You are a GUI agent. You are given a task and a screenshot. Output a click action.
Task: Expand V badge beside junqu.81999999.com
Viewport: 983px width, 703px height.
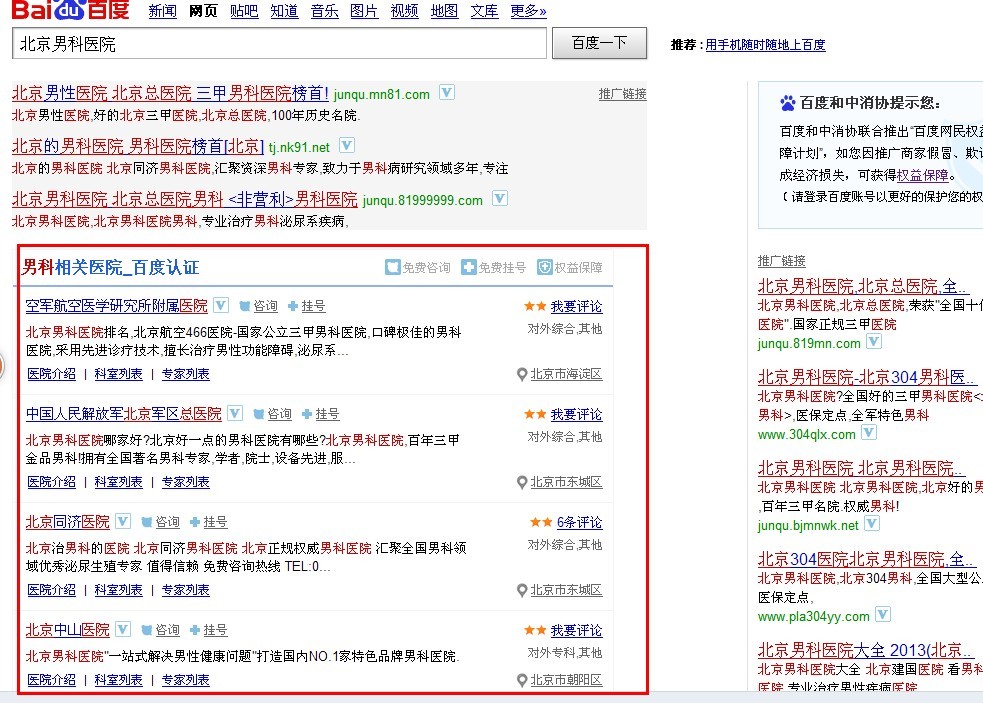(x=500, y=199)
